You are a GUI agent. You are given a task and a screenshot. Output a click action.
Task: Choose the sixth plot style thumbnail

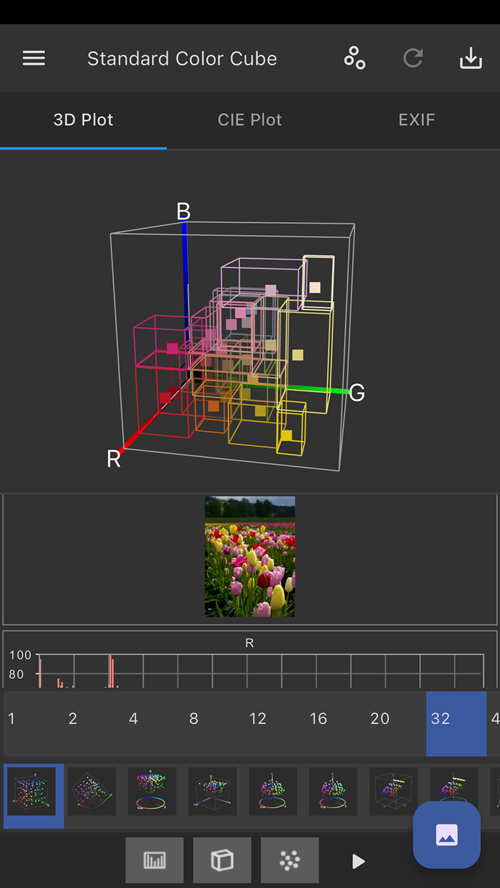pyautogui.click(x=333, y=791)
